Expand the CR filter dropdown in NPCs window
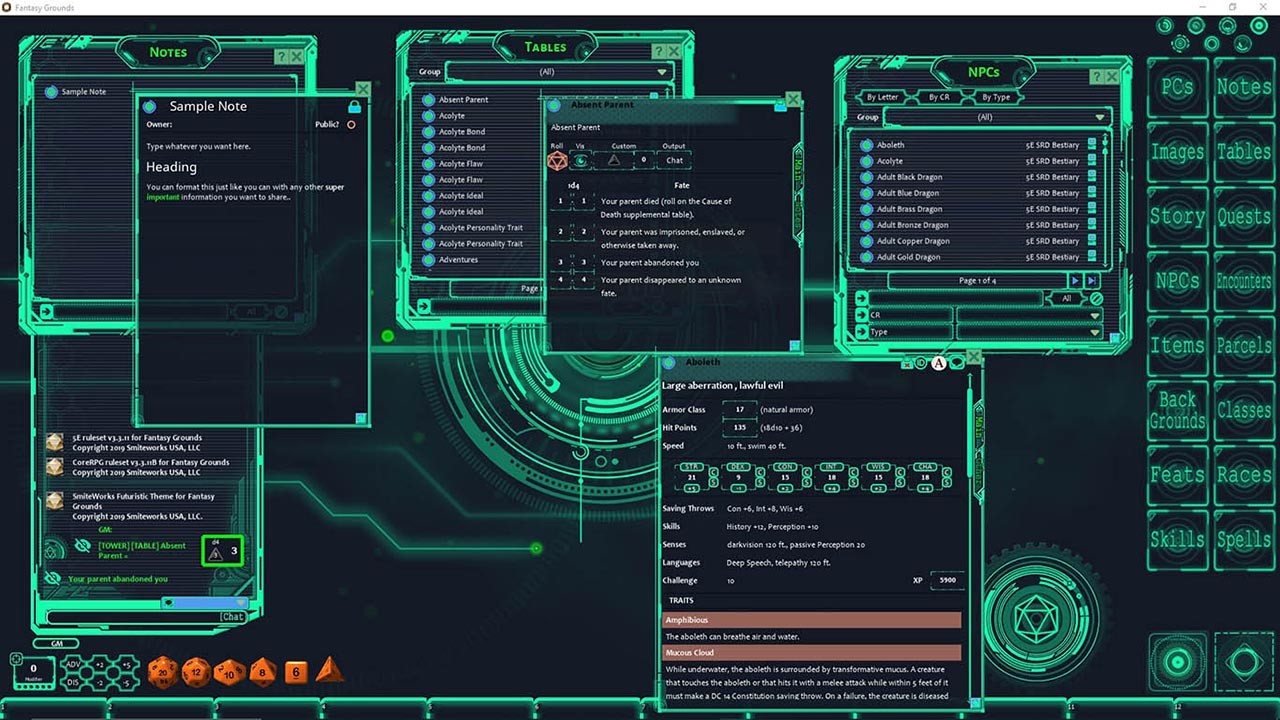 pyautogui.click(x=1094, y=314)
